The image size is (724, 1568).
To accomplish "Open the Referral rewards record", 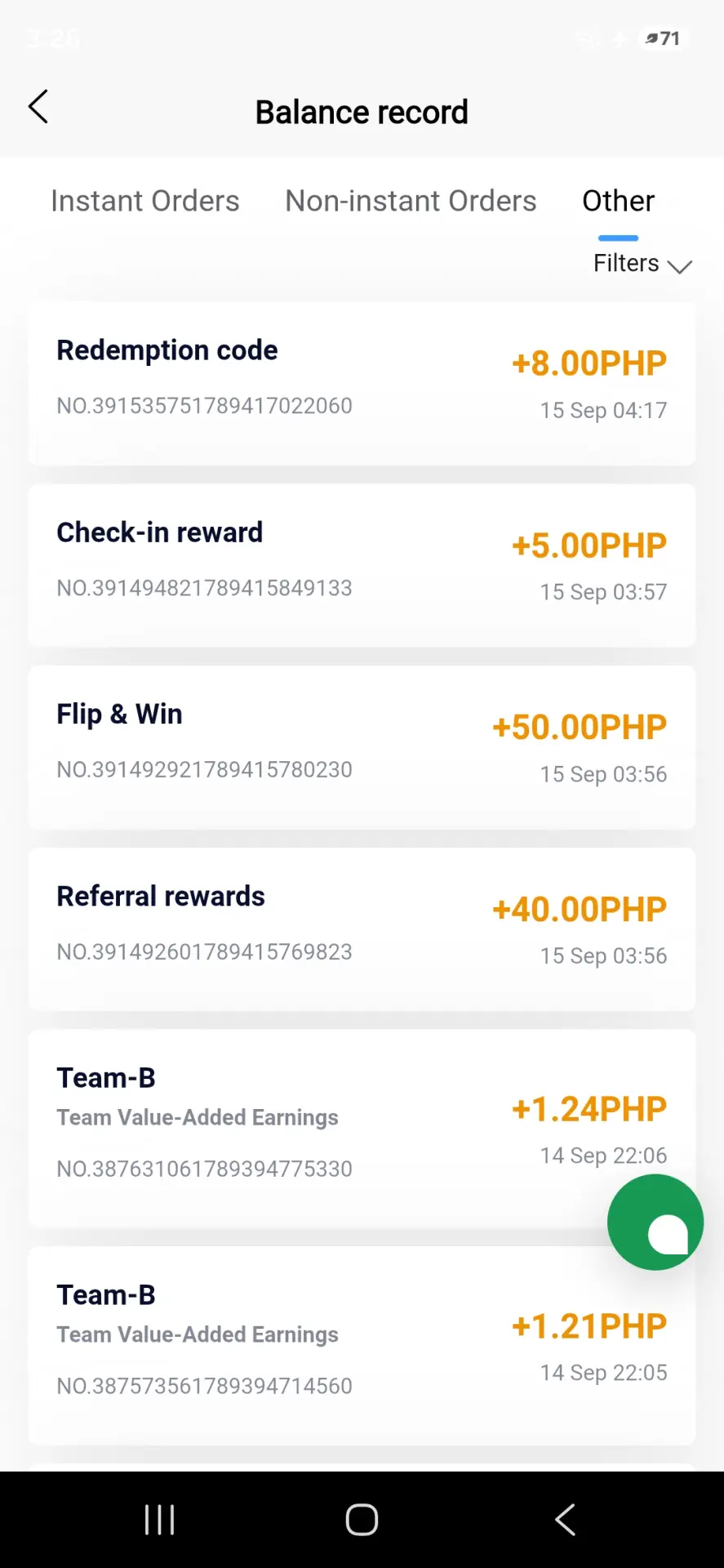I will click(362, 930).
